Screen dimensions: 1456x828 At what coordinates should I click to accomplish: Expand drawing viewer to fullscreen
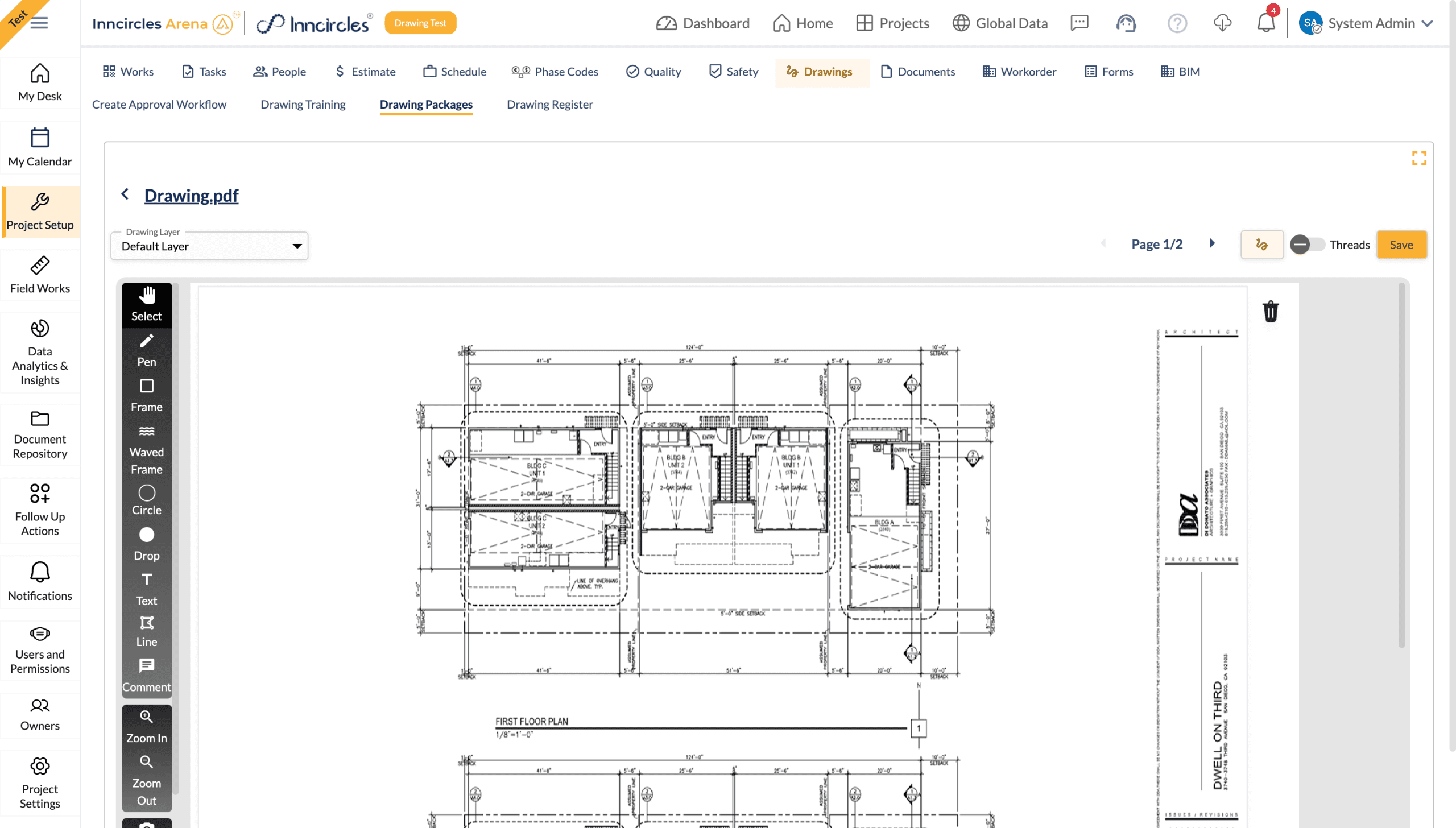(x=1418, y=158)
